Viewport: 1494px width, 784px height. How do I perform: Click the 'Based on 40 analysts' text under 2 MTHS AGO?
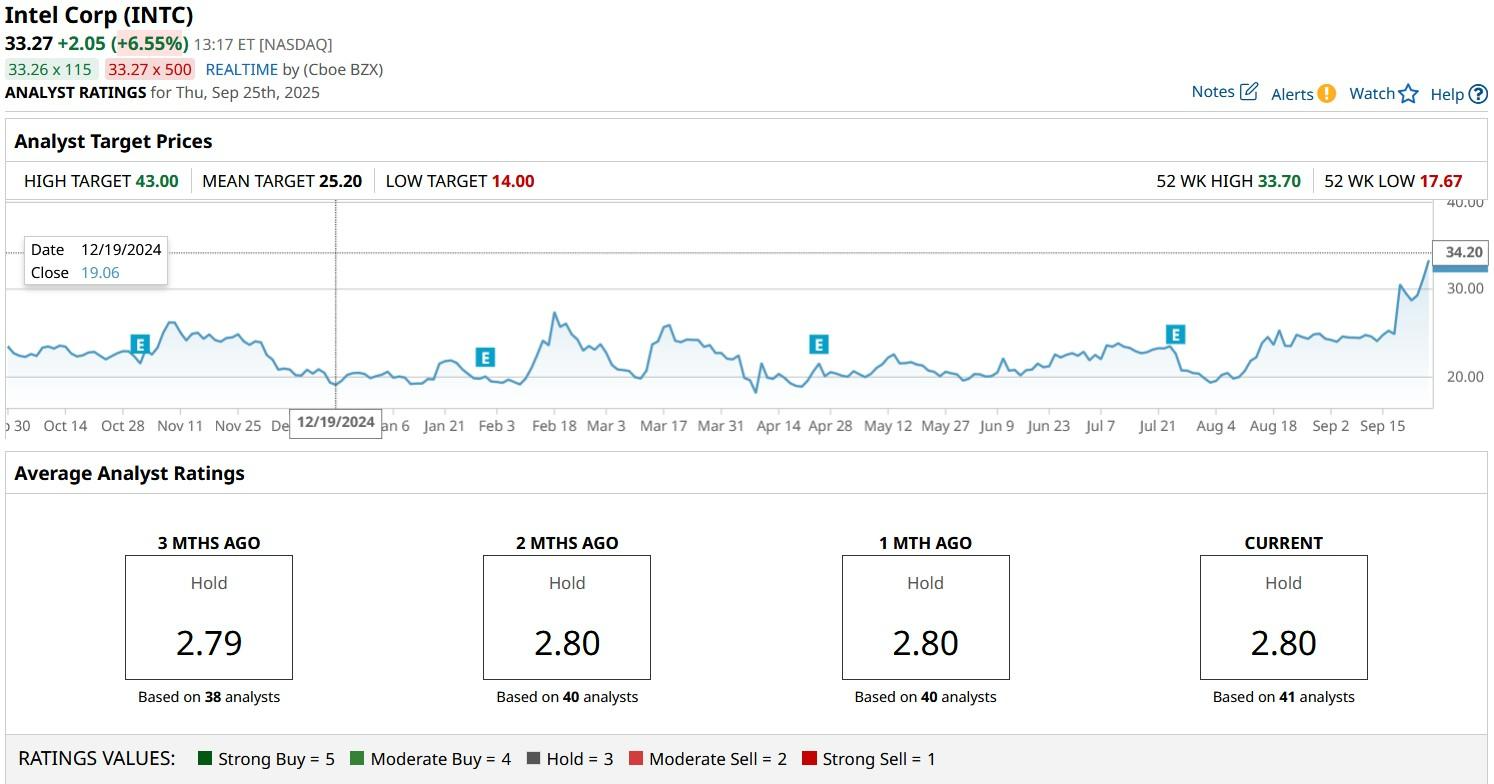(x=567, y=697)
